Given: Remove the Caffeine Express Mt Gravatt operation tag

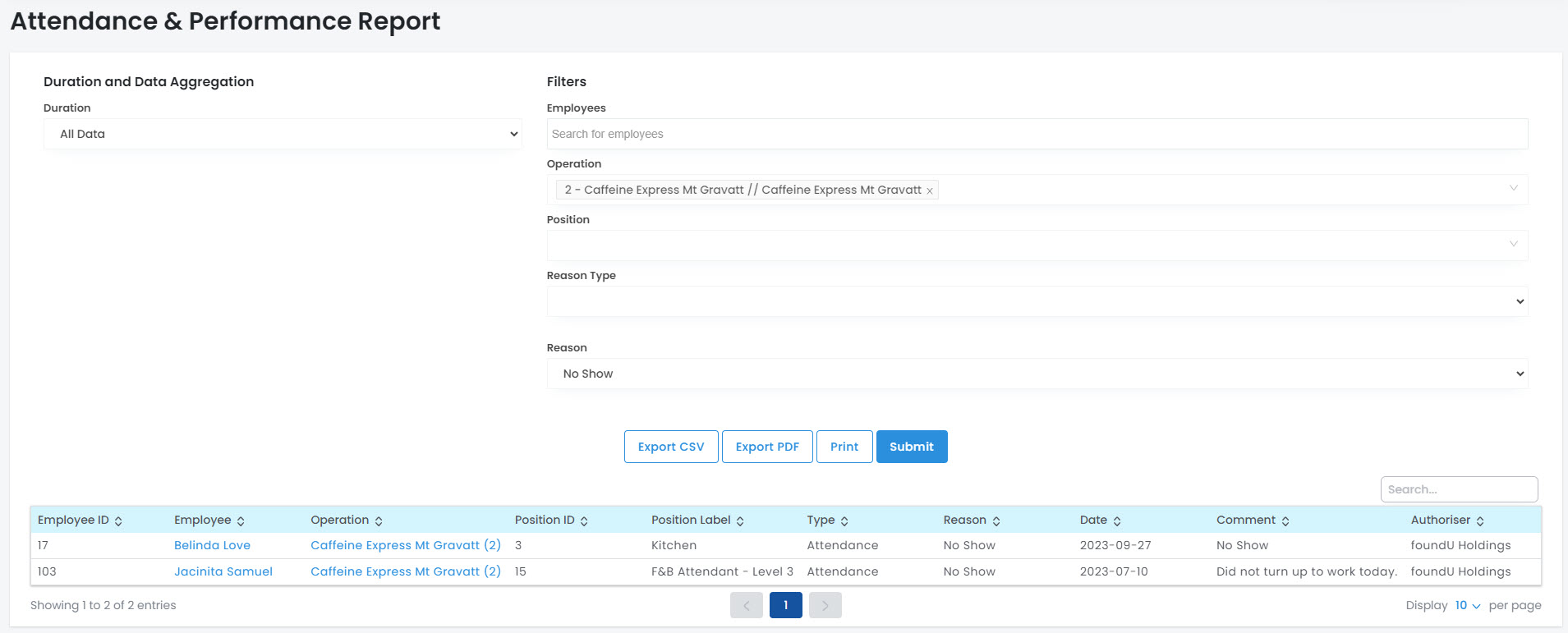Looking at the screenshot, I should (930, 190).
